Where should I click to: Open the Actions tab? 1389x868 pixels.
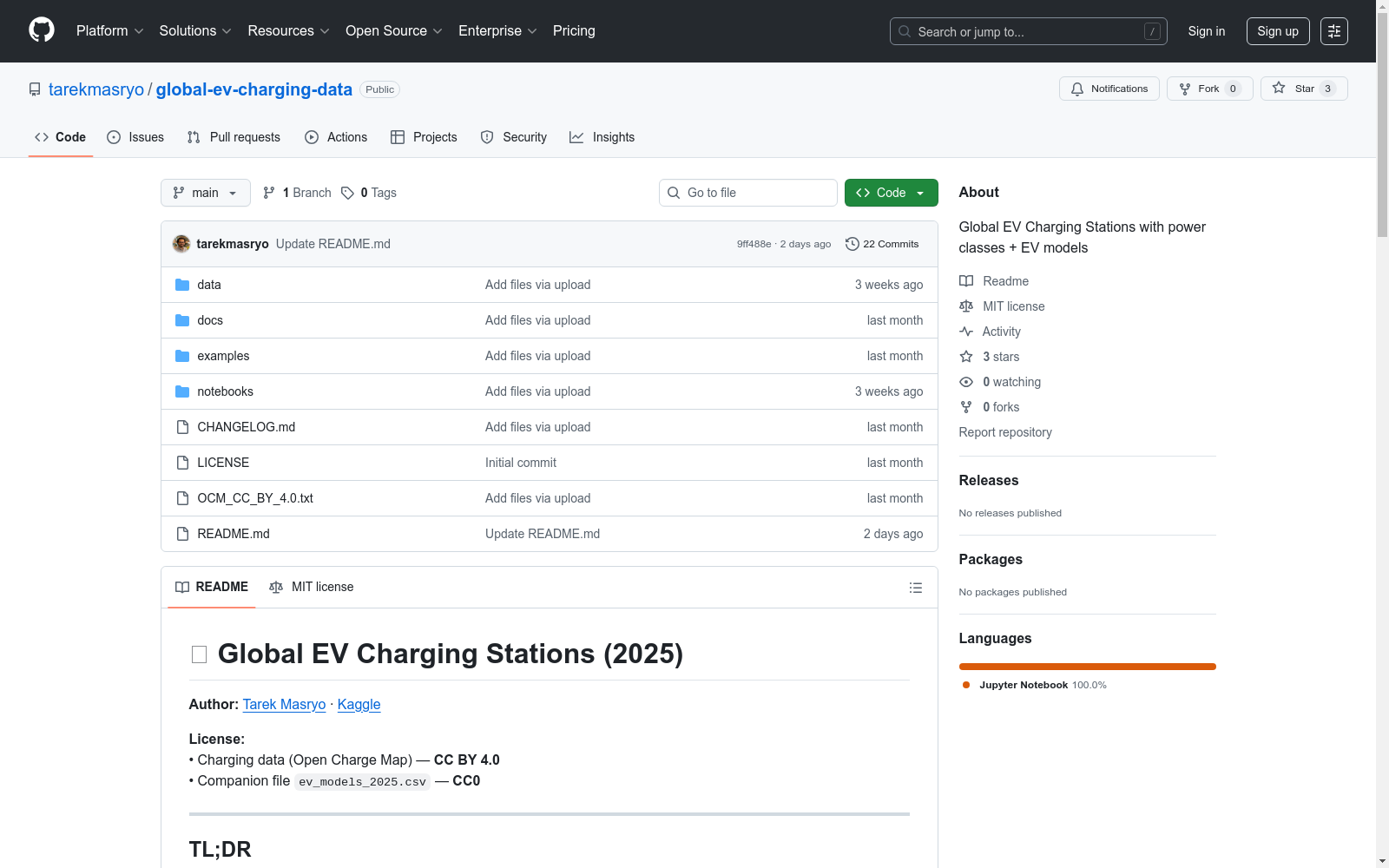click(x=336, y=137)
